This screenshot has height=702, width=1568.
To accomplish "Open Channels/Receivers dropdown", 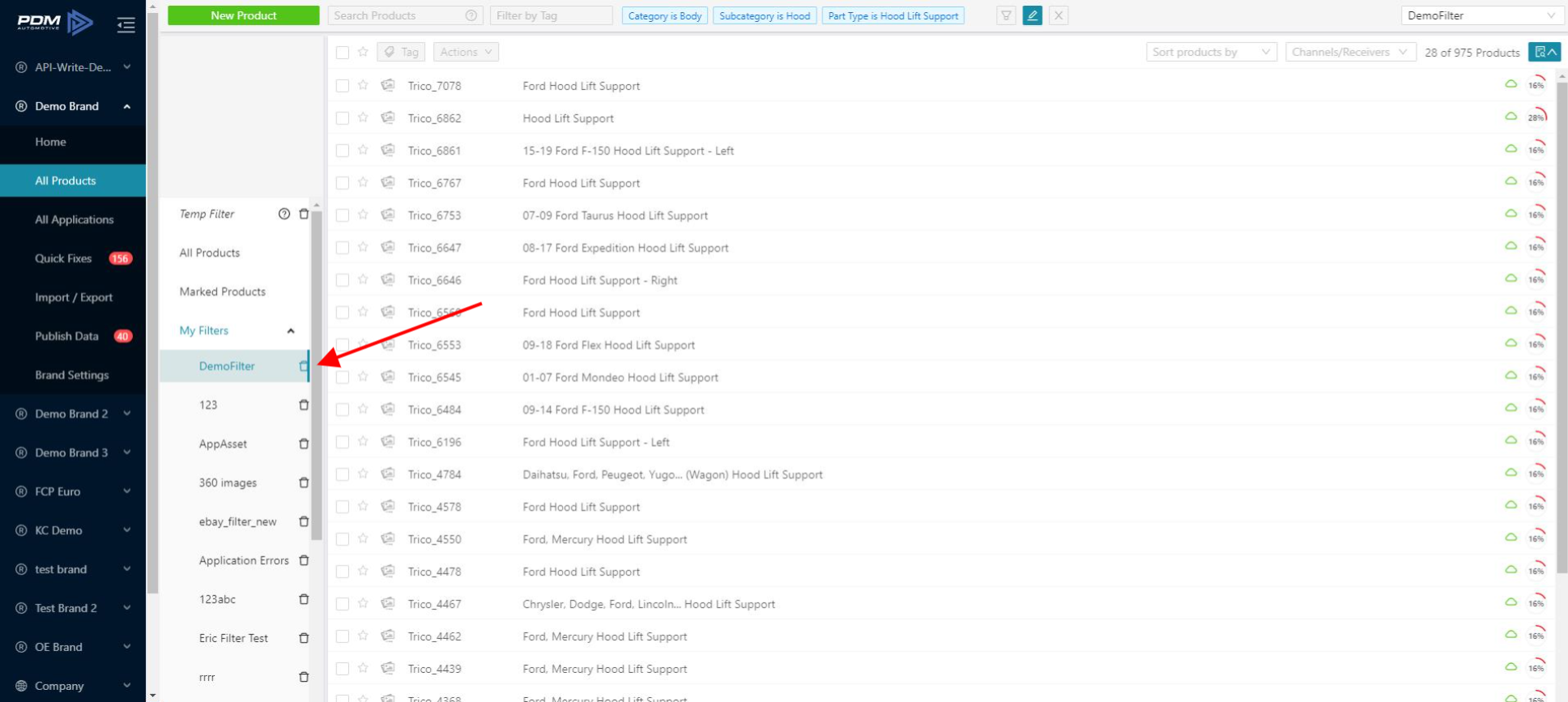I will coord(1350,52).
